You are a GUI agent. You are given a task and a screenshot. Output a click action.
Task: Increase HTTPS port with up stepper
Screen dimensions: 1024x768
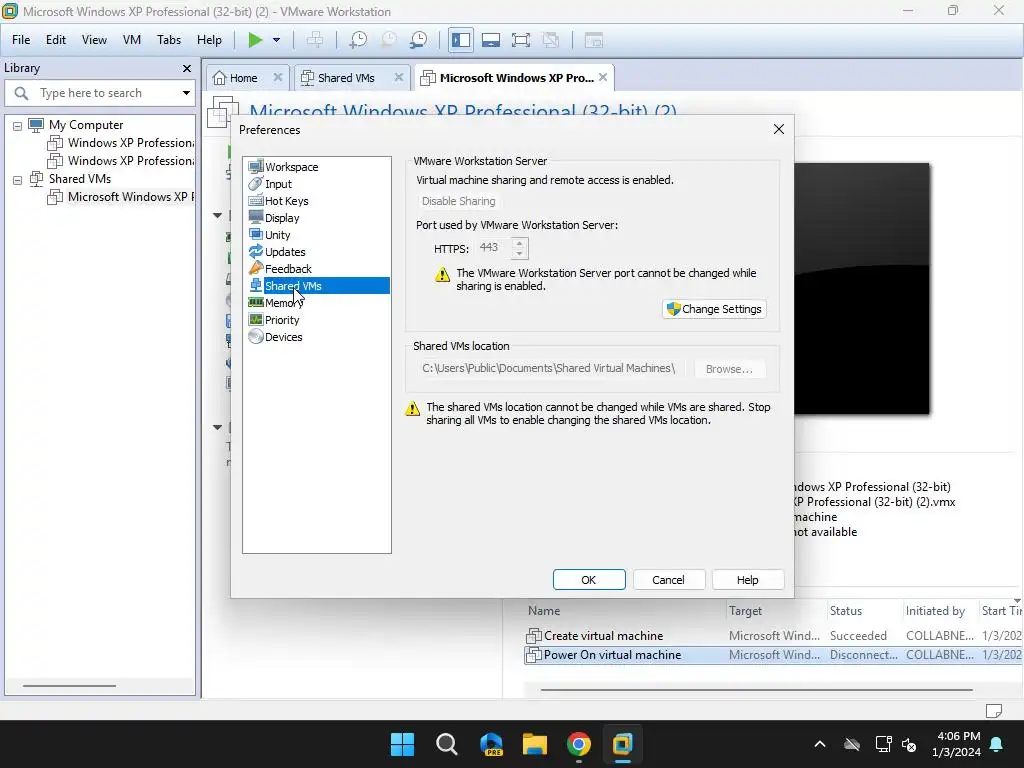click(x=519, y=243)
